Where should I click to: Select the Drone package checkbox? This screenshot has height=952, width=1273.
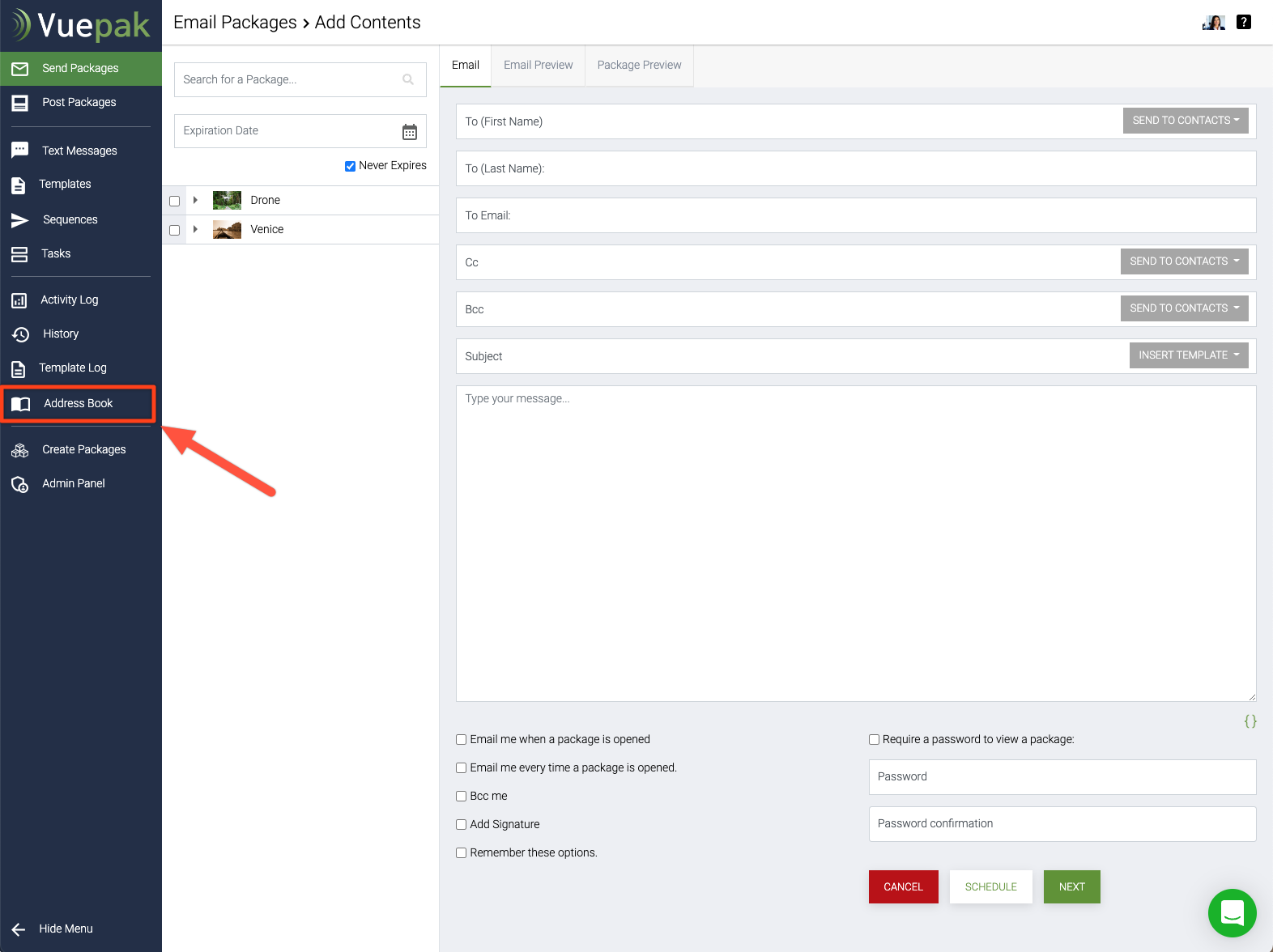[174, 201]
